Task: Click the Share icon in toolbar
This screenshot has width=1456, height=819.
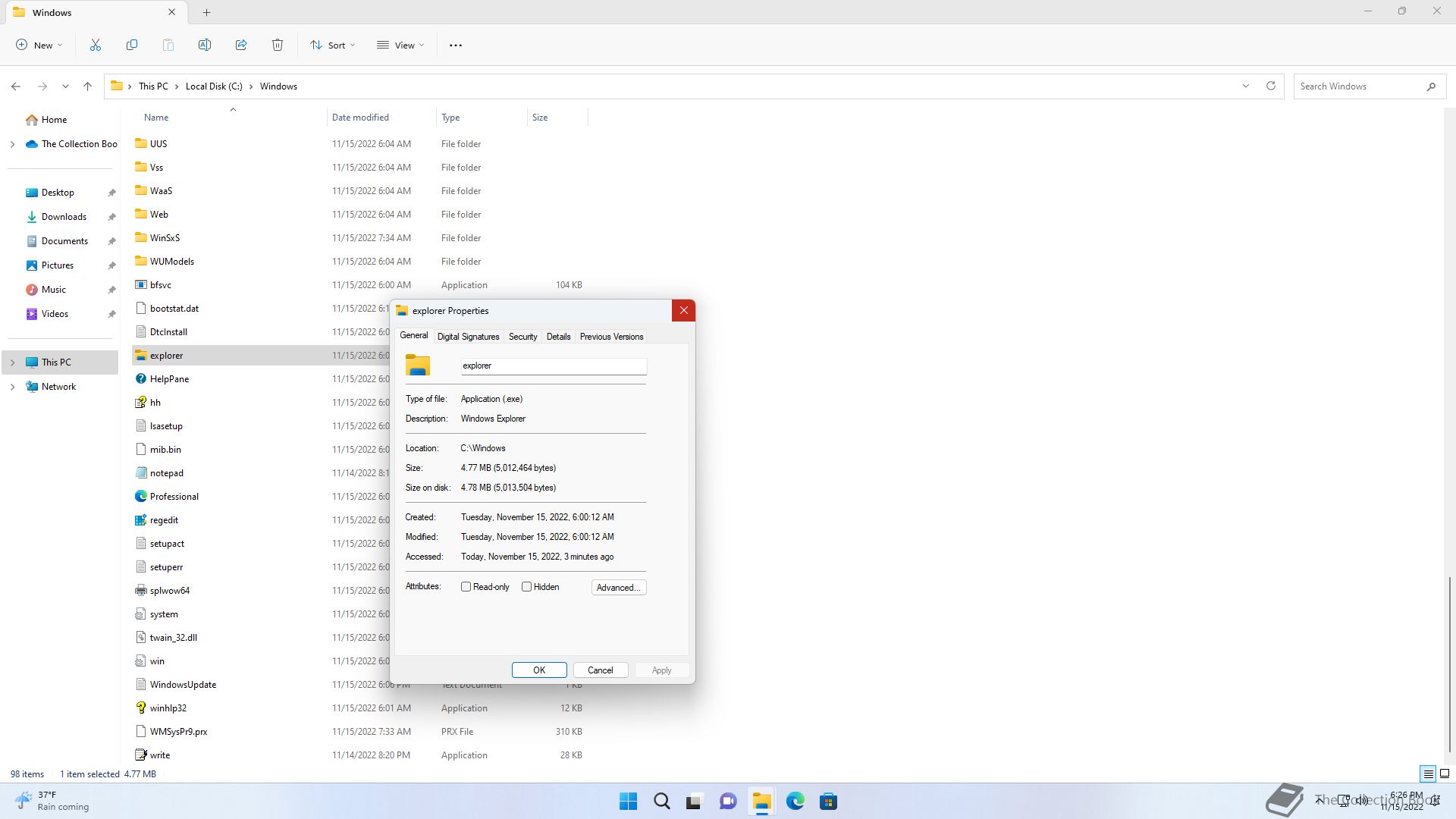Action: pyautogui.click(x=241, y=45)
